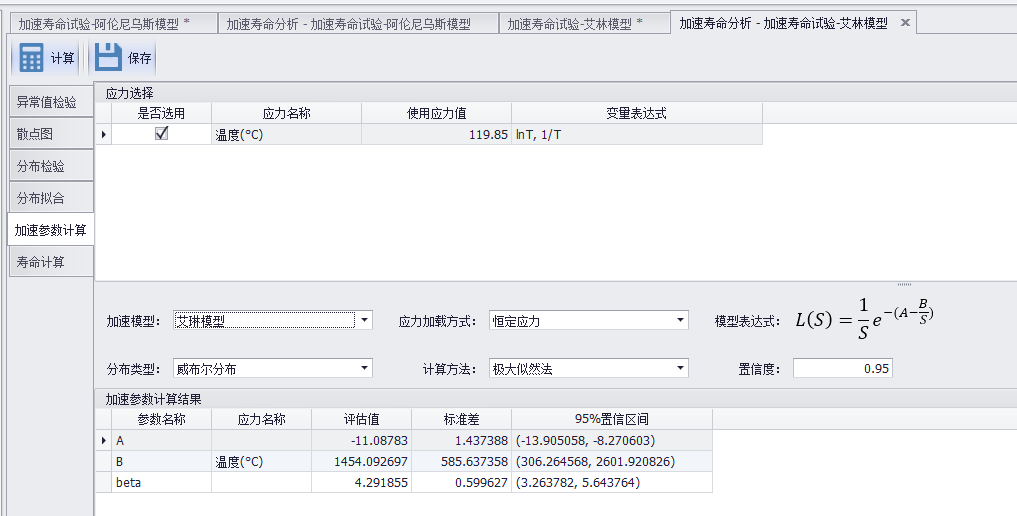Click the 应力名称 header in stress selection
The height and width of the screenshot is (516, 1017).
pyautogui.click(x=287, y=113)
